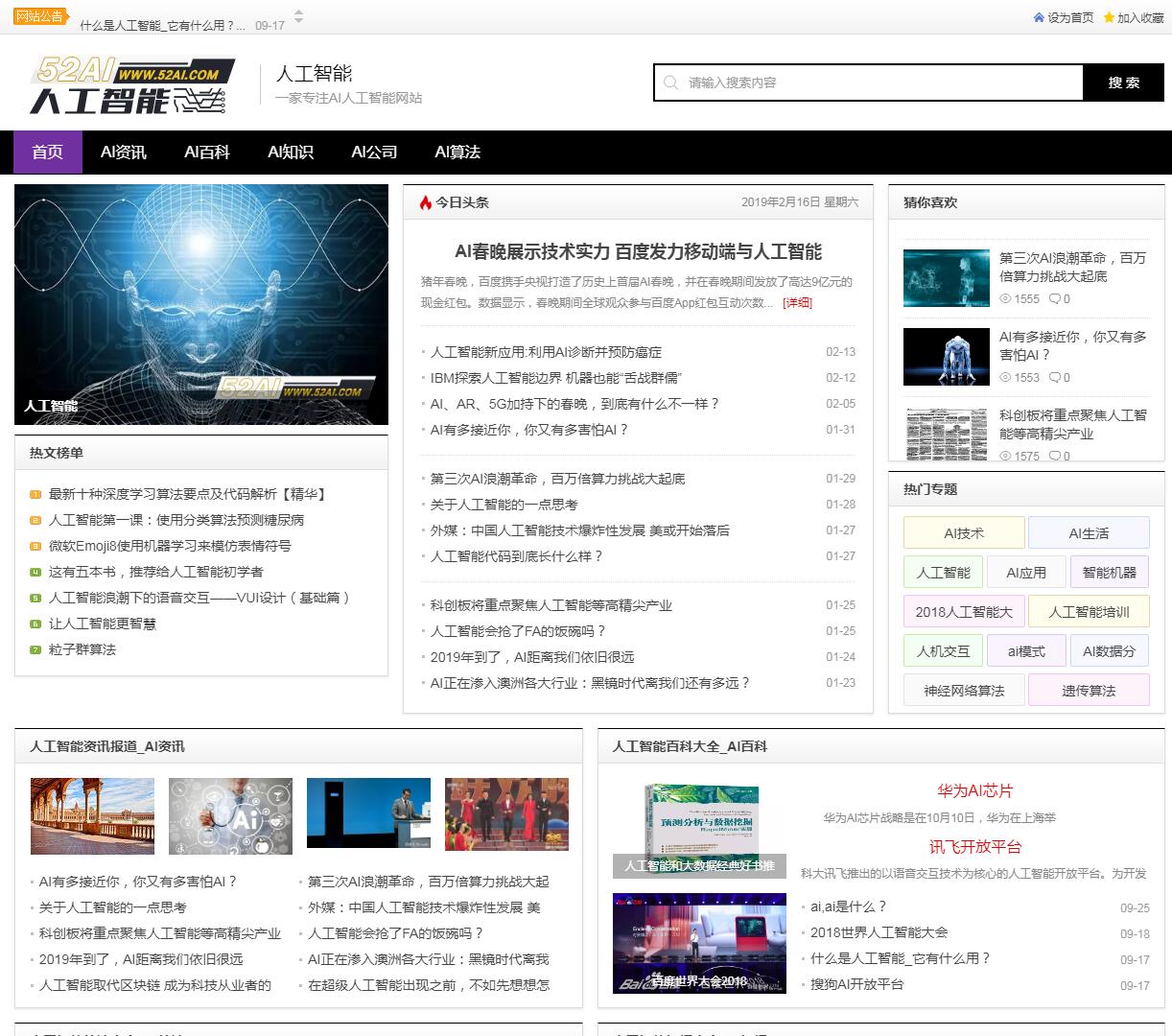Open the gala performers thumbnail in AI资讯

(x=507, y=814)
